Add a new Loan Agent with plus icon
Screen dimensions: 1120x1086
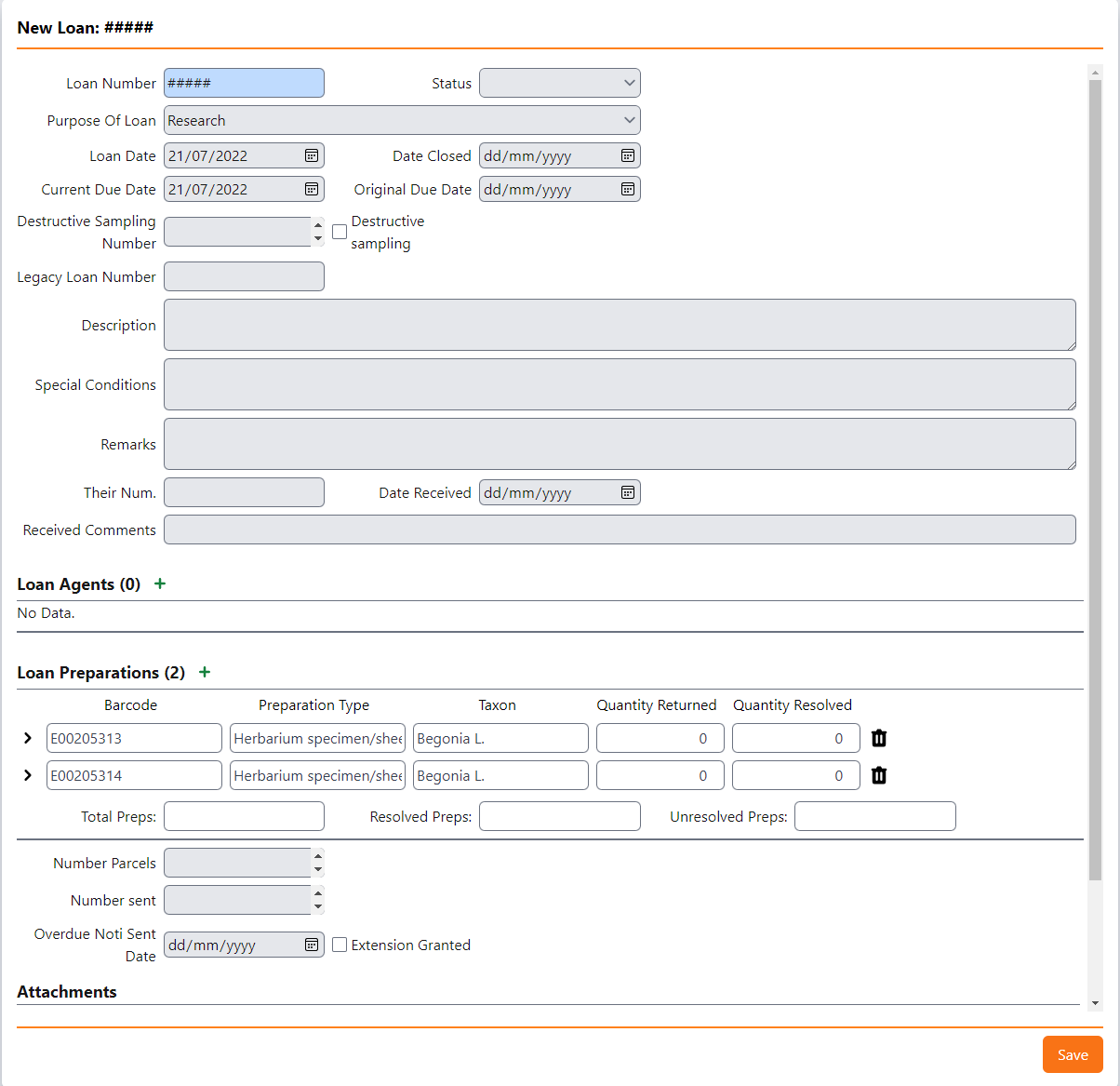[160, 583]
